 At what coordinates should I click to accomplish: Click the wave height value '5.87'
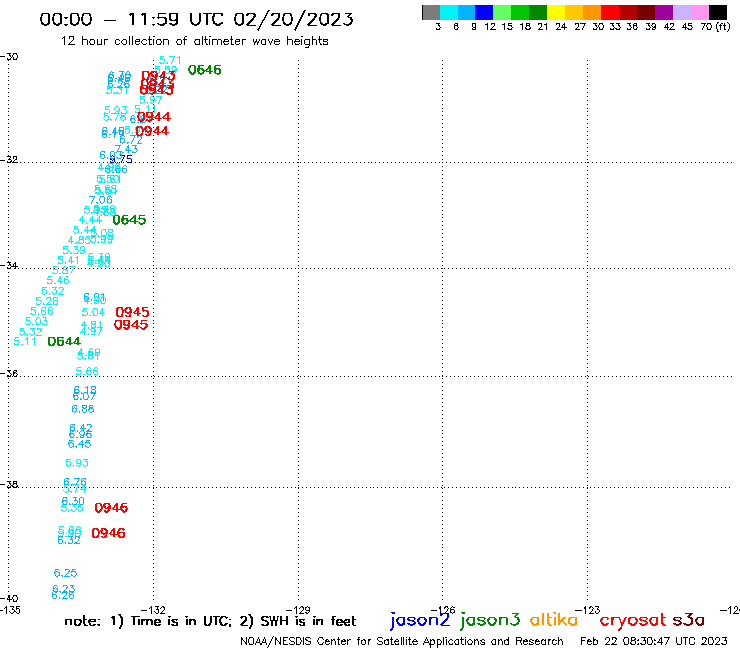[x=63, y=270]
